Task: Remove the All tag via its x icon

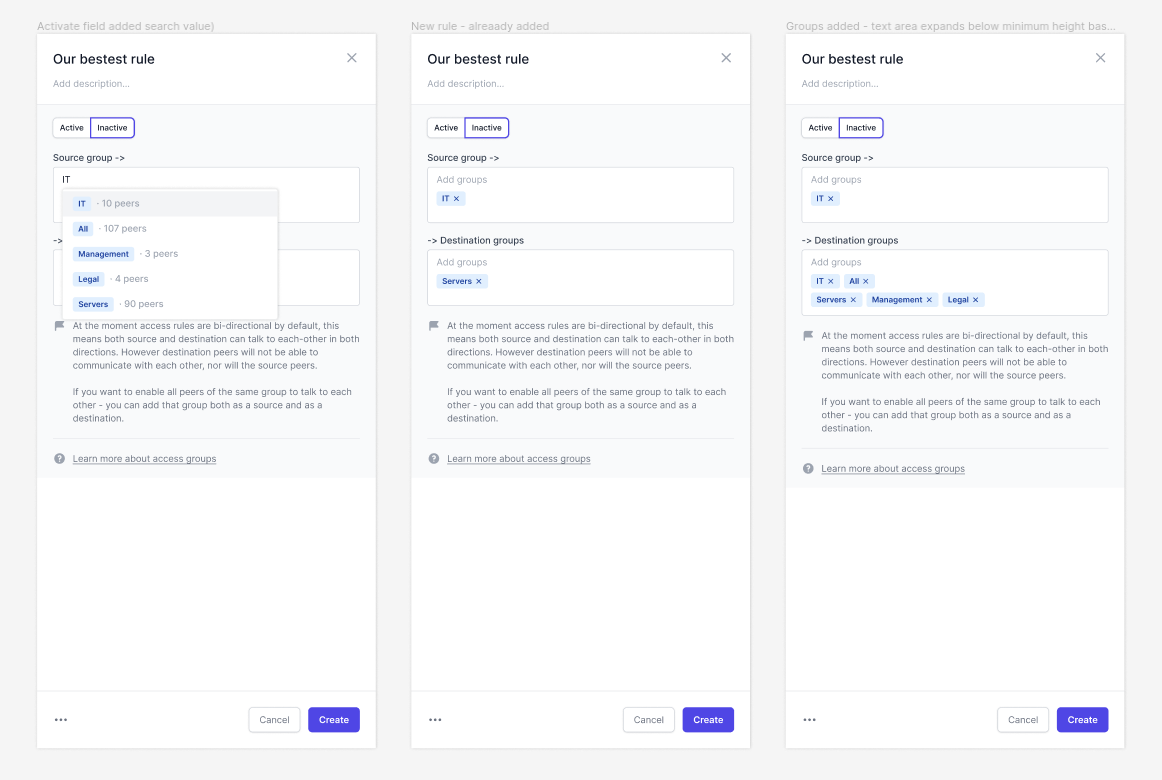Action: pos(866,281)
